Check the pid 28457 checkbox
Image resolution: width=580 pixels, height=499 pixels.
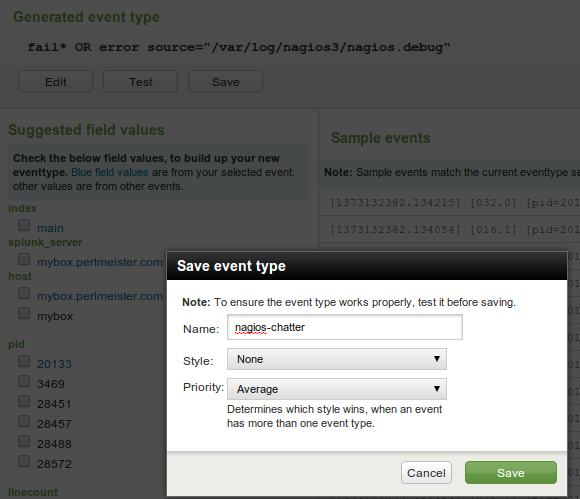pos(24,421)
